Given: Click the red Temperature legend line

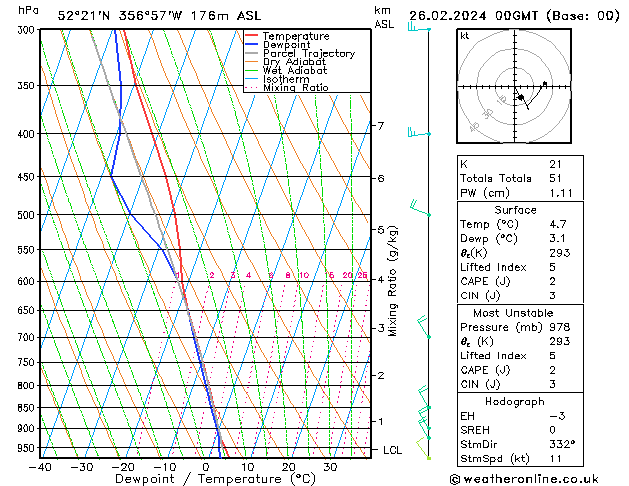Looking at the screenshot, I should 253,37.
